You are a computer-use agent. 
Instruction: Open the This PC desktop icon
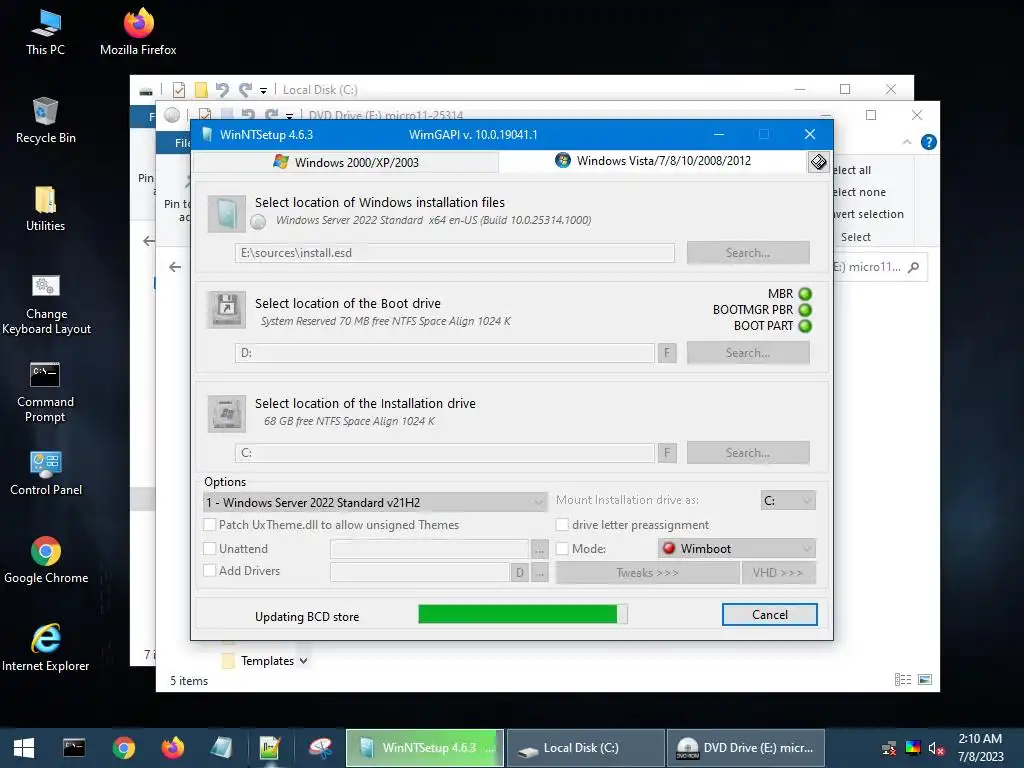tap(45, 33)
